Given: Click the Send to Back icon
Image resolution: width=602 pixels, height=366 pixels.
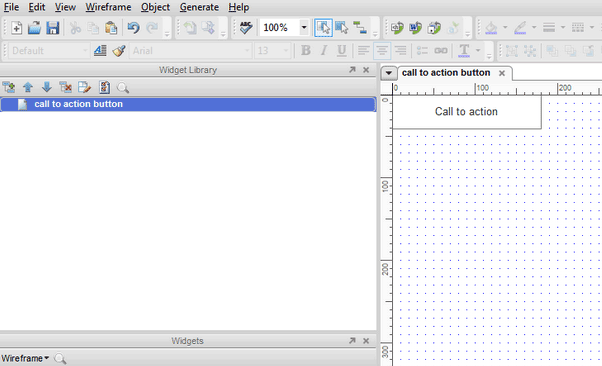Looking at the screenshot, I should tap(570, 50).
